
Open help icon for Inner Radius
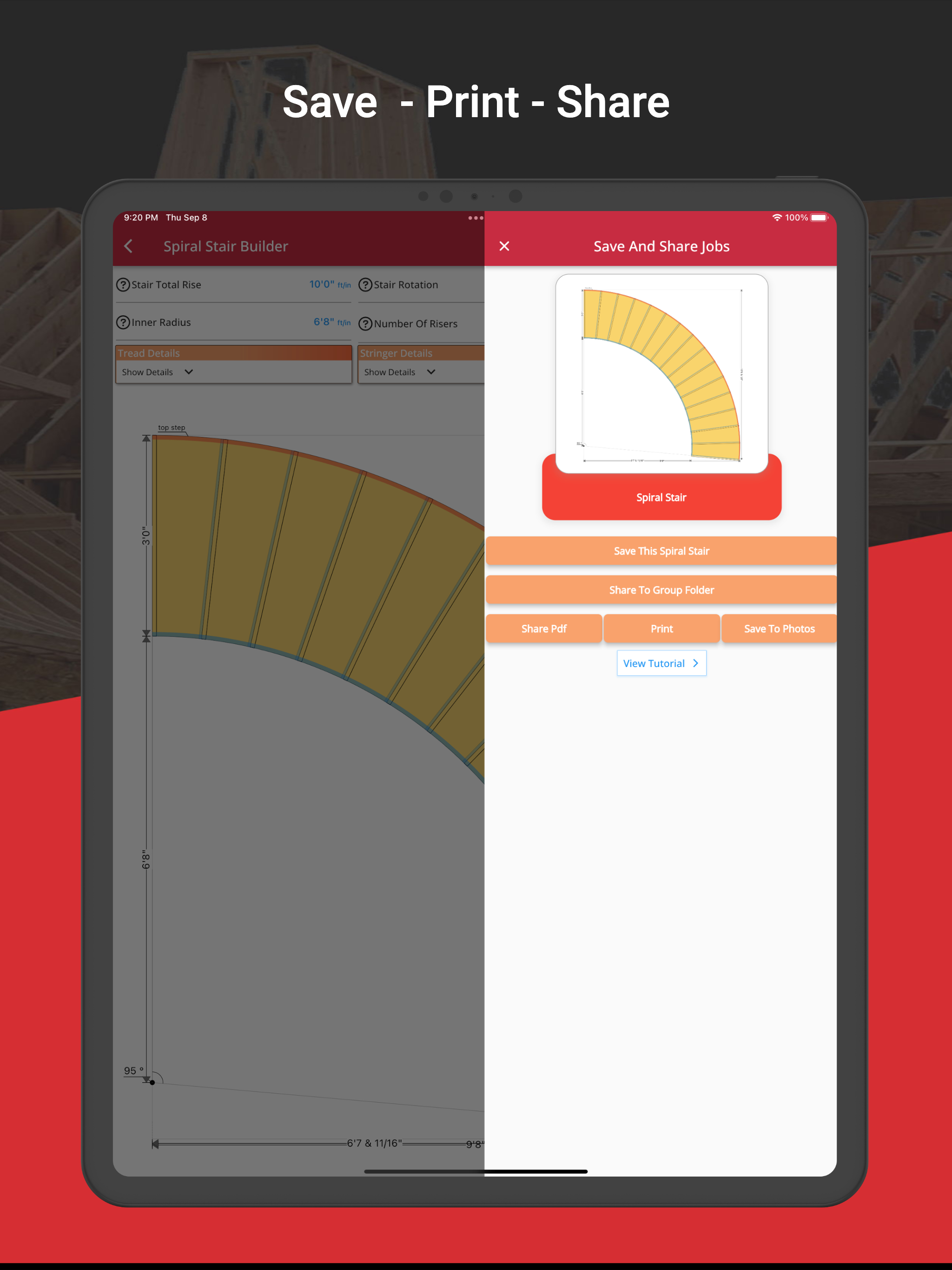pos(123,323)
